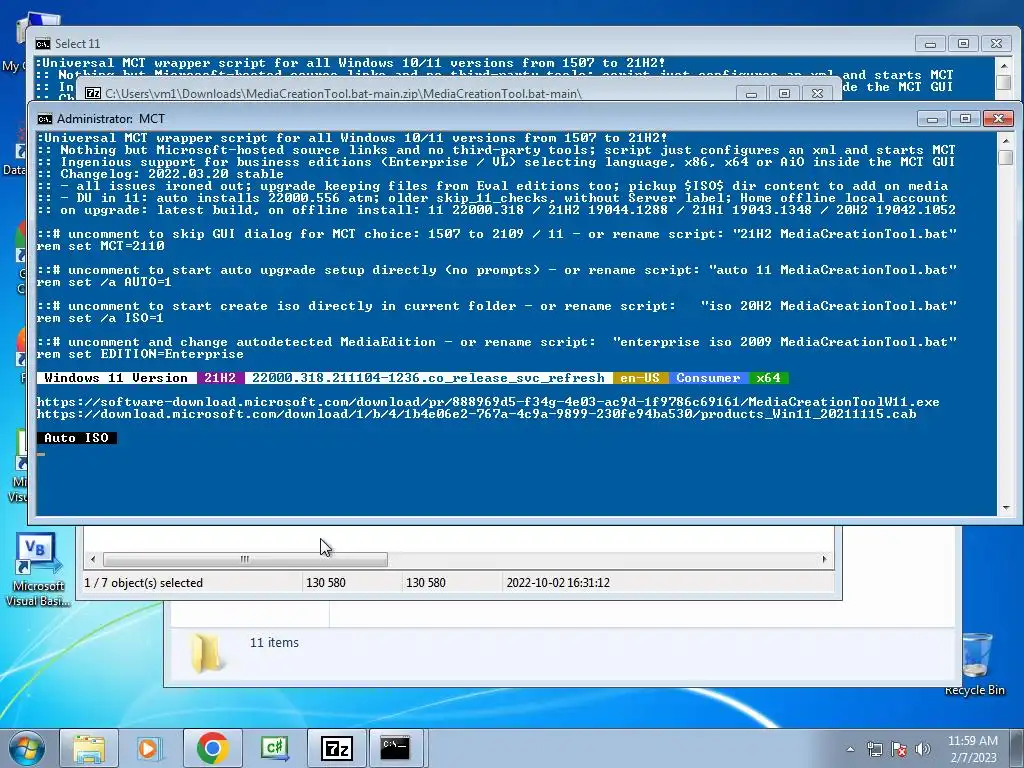
Task: Click the Show desktop button at taskbar end
Action: click(1017, 748)
